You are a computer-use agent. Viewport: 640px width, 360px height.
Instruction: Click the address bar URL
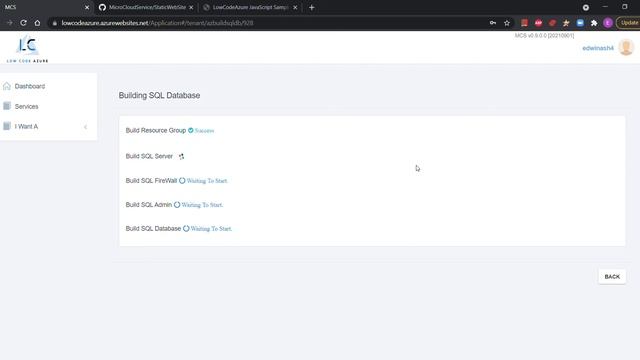tap(158, 23)
